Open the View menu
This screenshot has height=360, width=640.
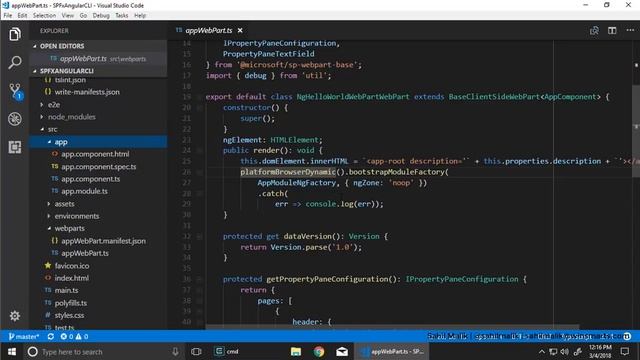pos(68,16)
